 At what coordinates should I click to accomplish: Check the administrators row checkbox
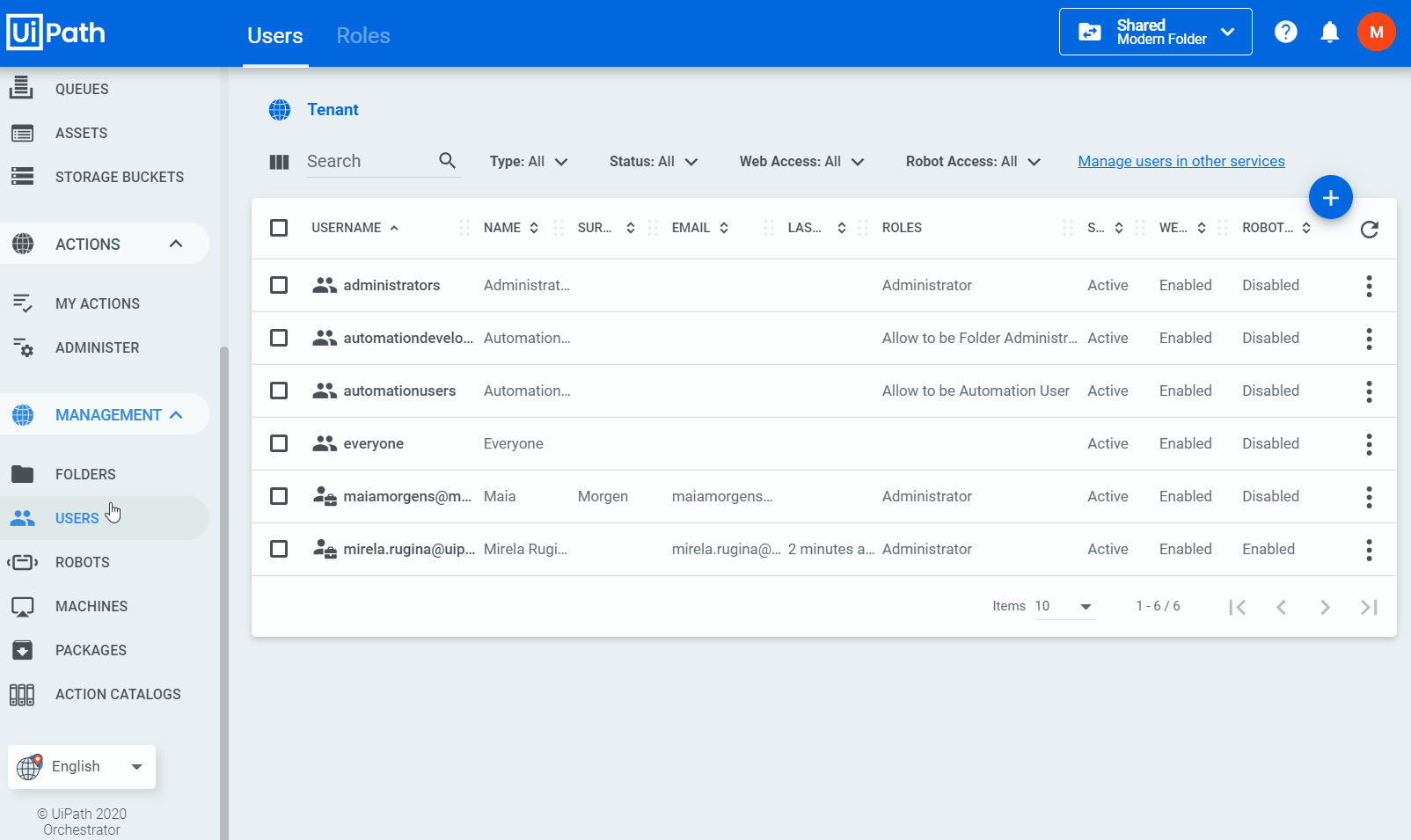(279, 285)
